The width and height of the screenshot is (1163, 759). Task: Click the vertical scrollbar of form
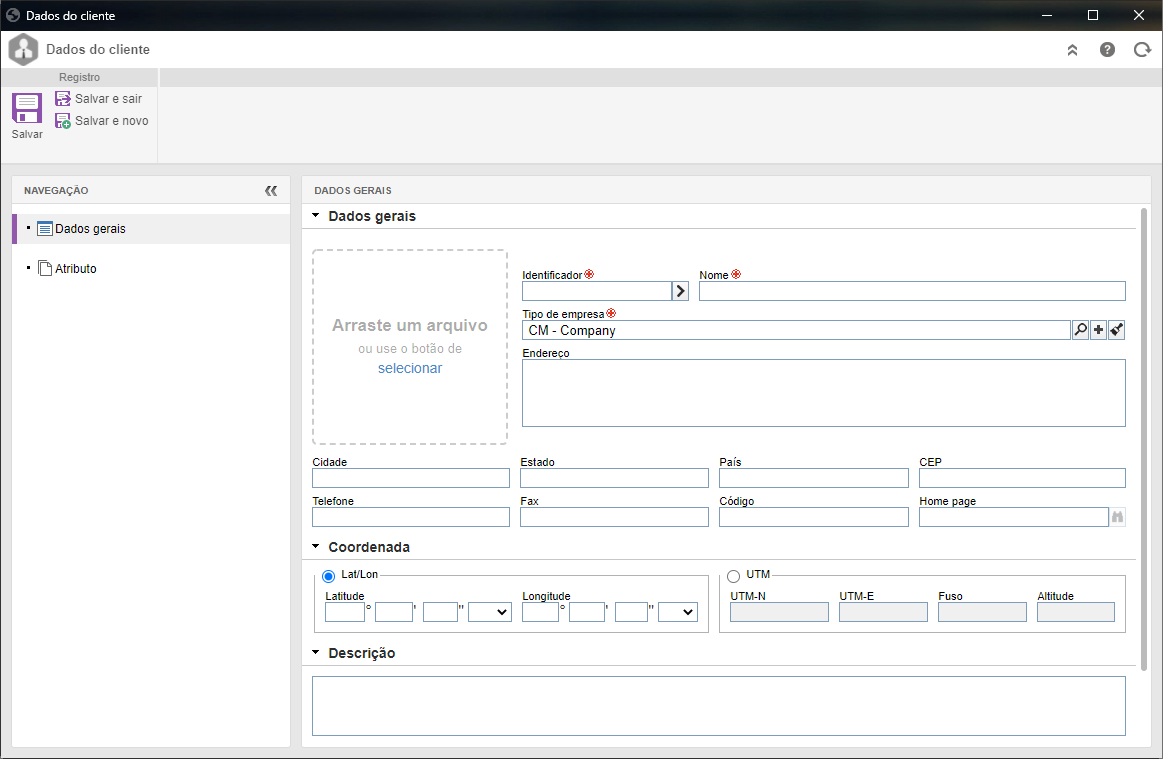click(x=1144, y=439)
